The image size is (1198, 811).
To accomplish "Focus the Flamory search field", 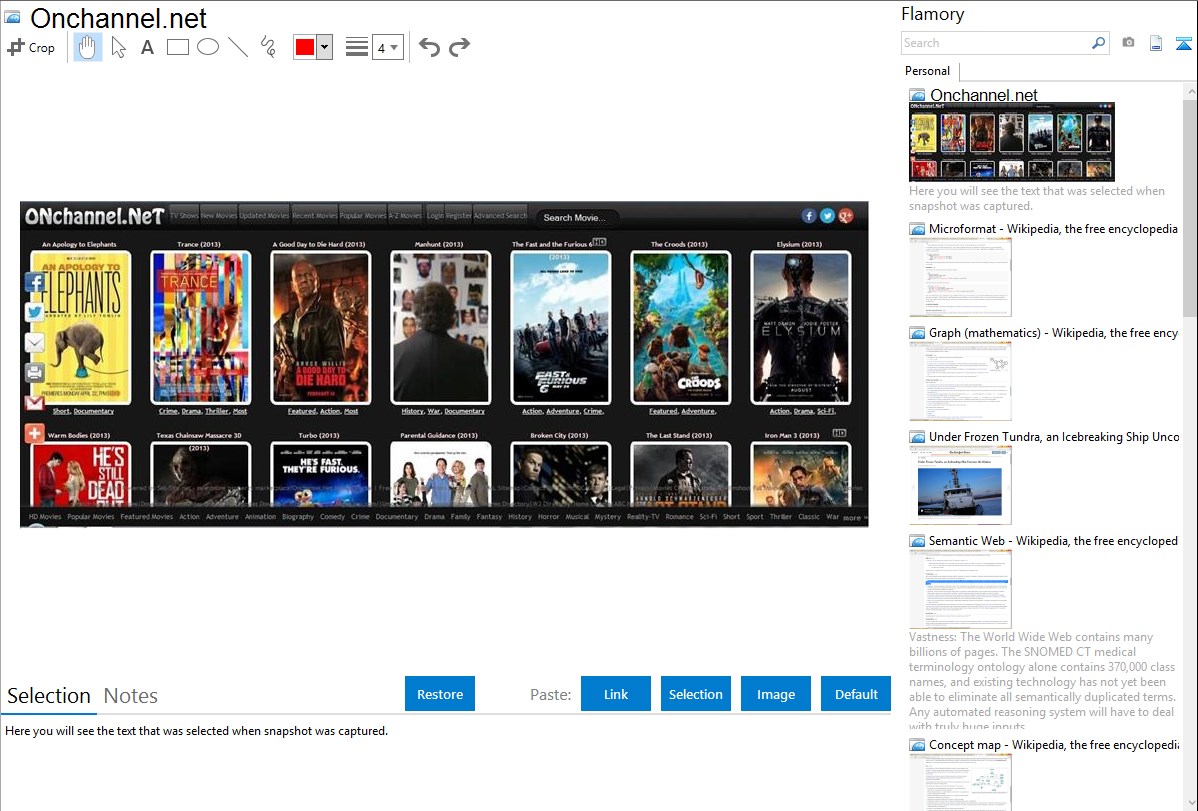I will 995,43.
